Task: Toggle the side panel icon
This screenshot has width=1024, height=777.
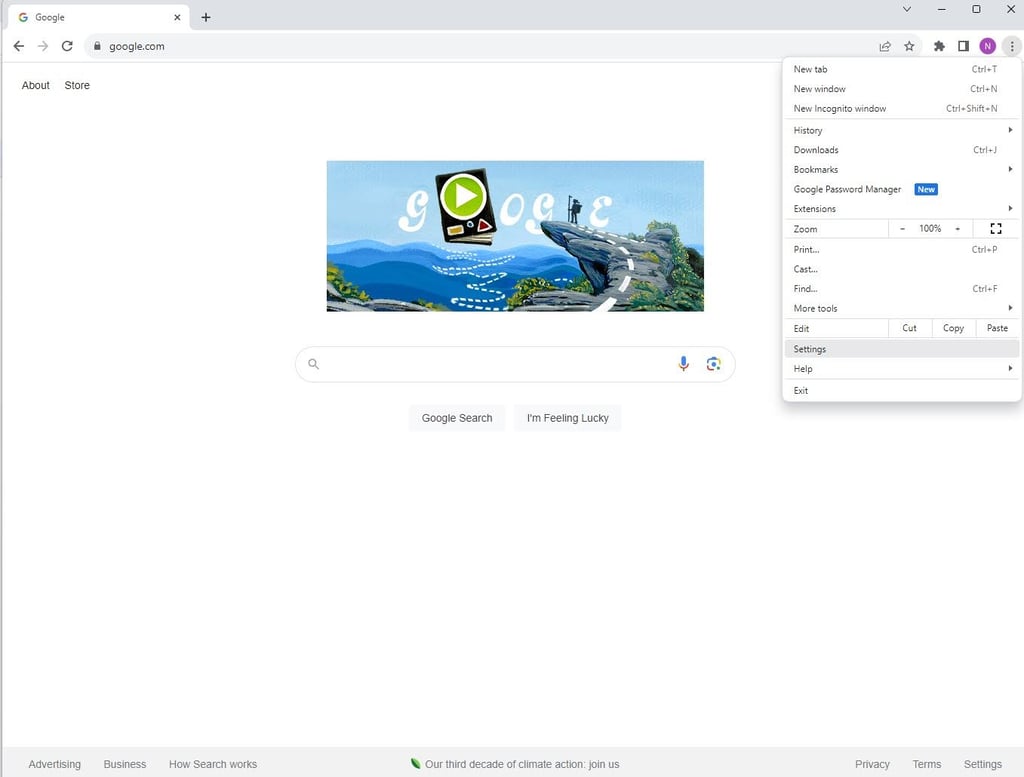Action: 963,46
